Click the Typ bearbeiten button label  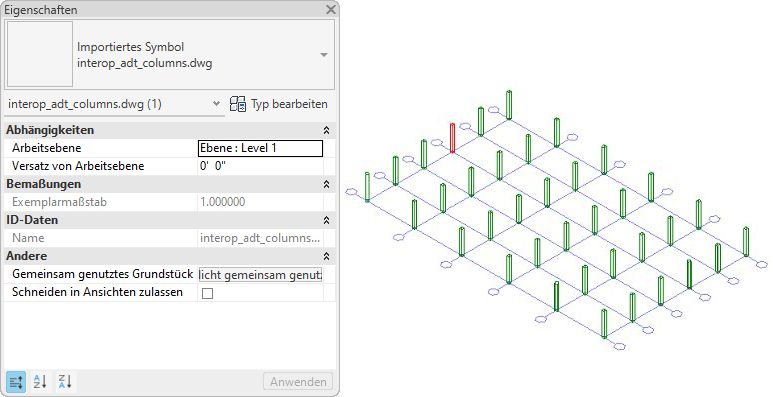coord(289,104)
